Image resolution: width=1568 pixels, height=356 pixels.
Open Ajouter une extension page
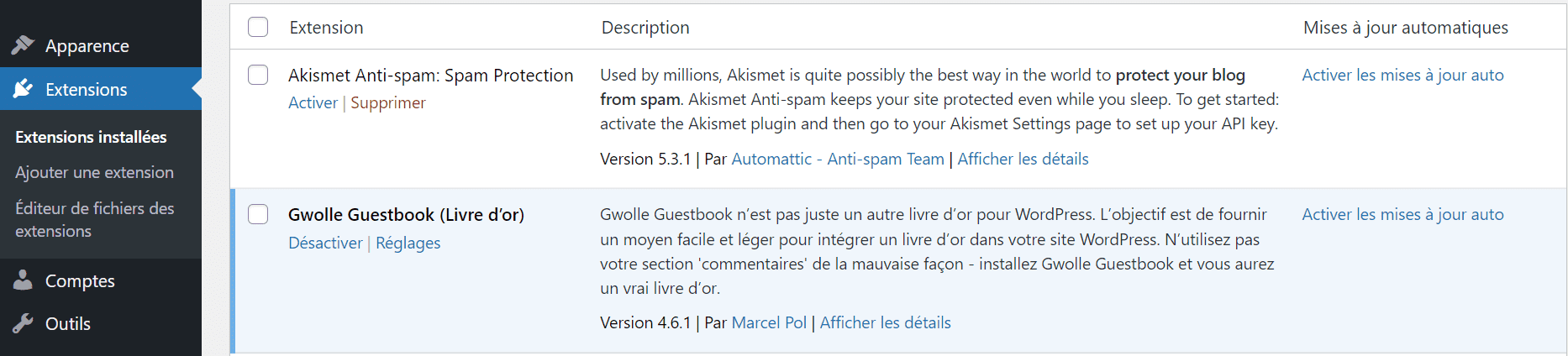[94, 172]
